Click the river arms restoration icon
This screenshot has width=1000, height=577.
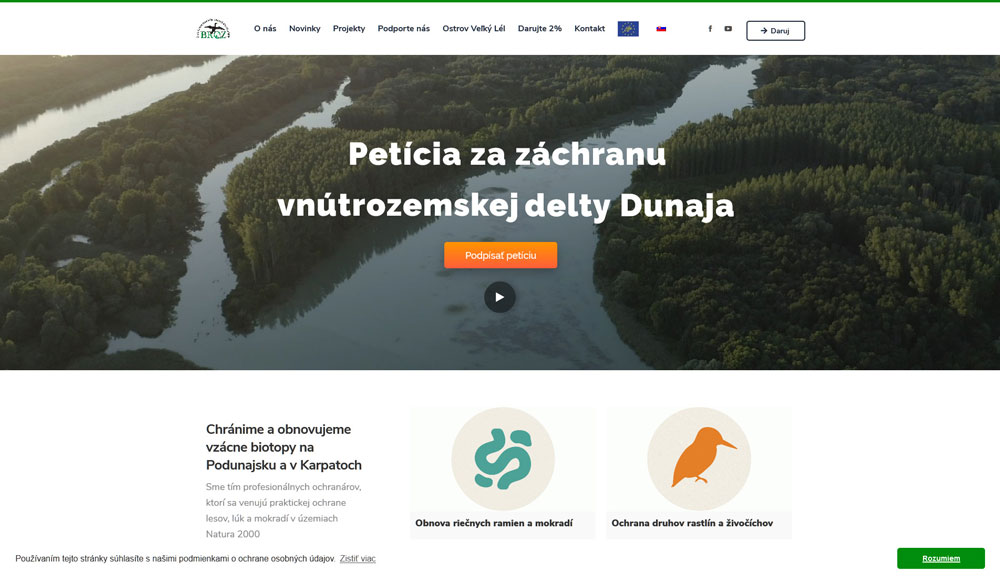[503, 458]
